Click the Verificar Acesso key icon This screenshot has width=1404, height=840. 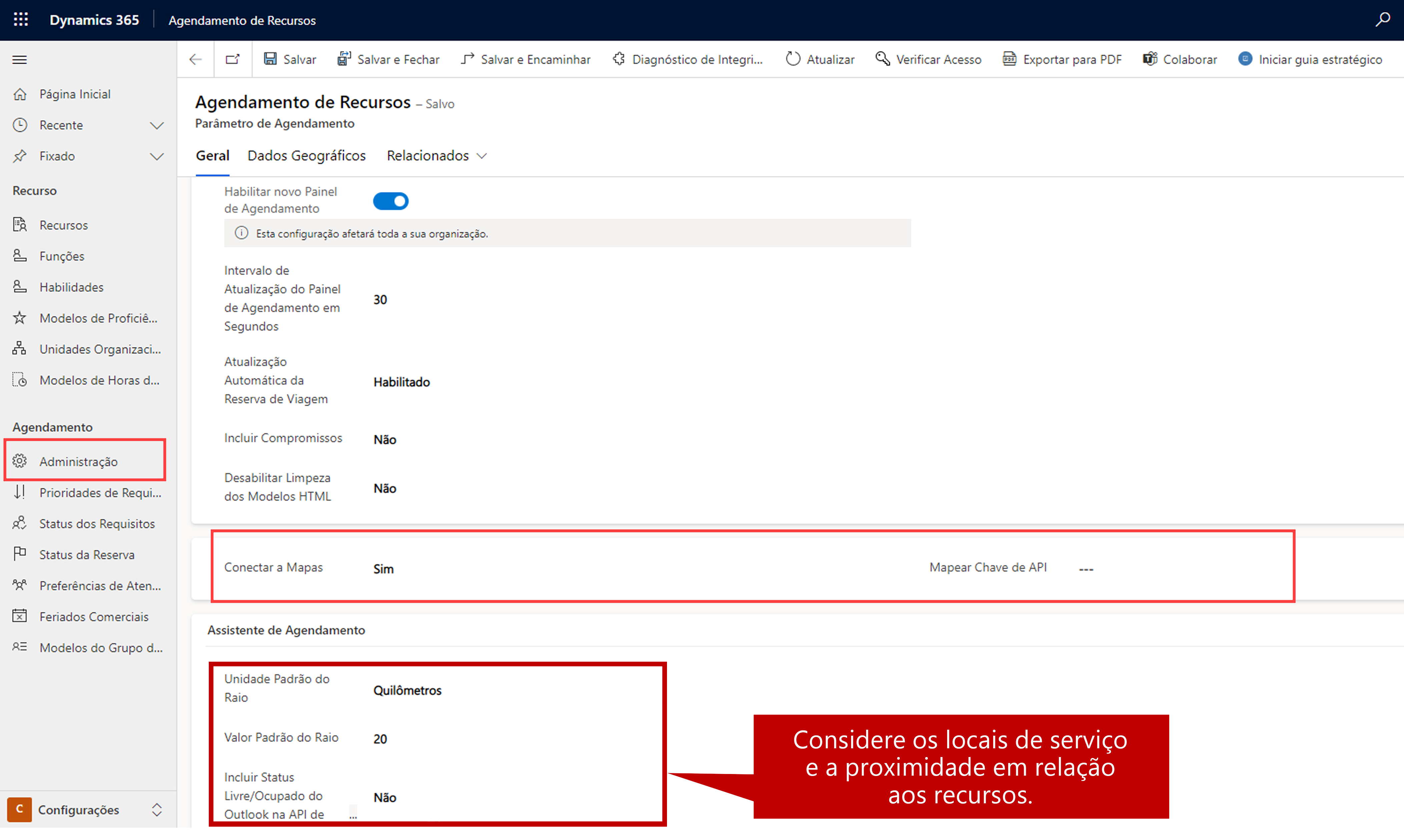pos(883,59)
